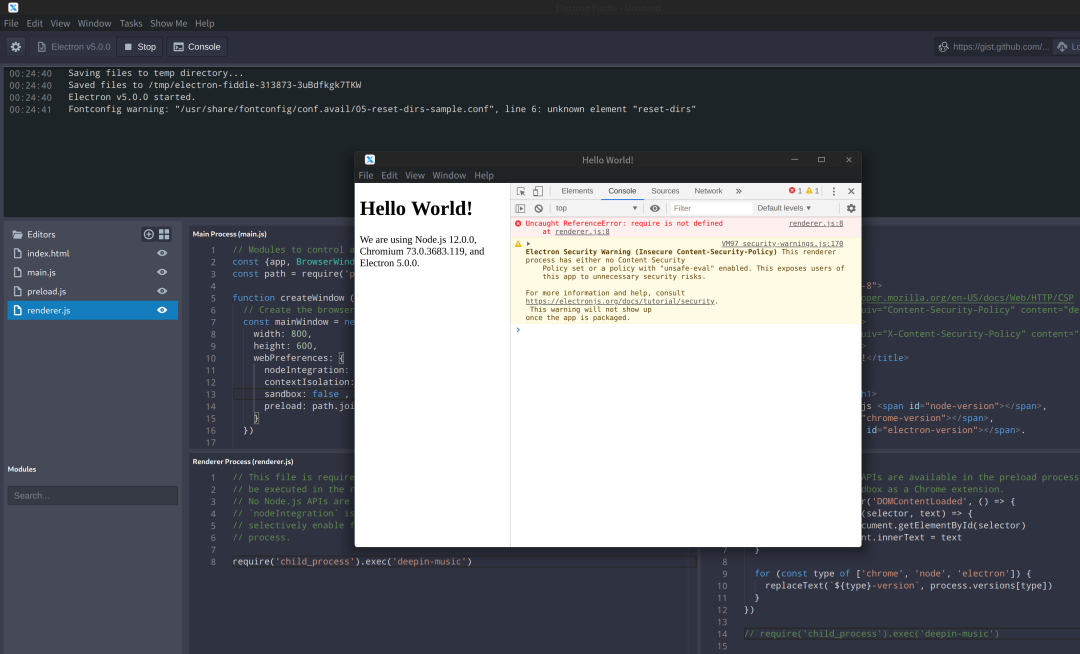Open the Tasks menu in Fiddle
Viewport: 1080px width, 654px height.
131,23
